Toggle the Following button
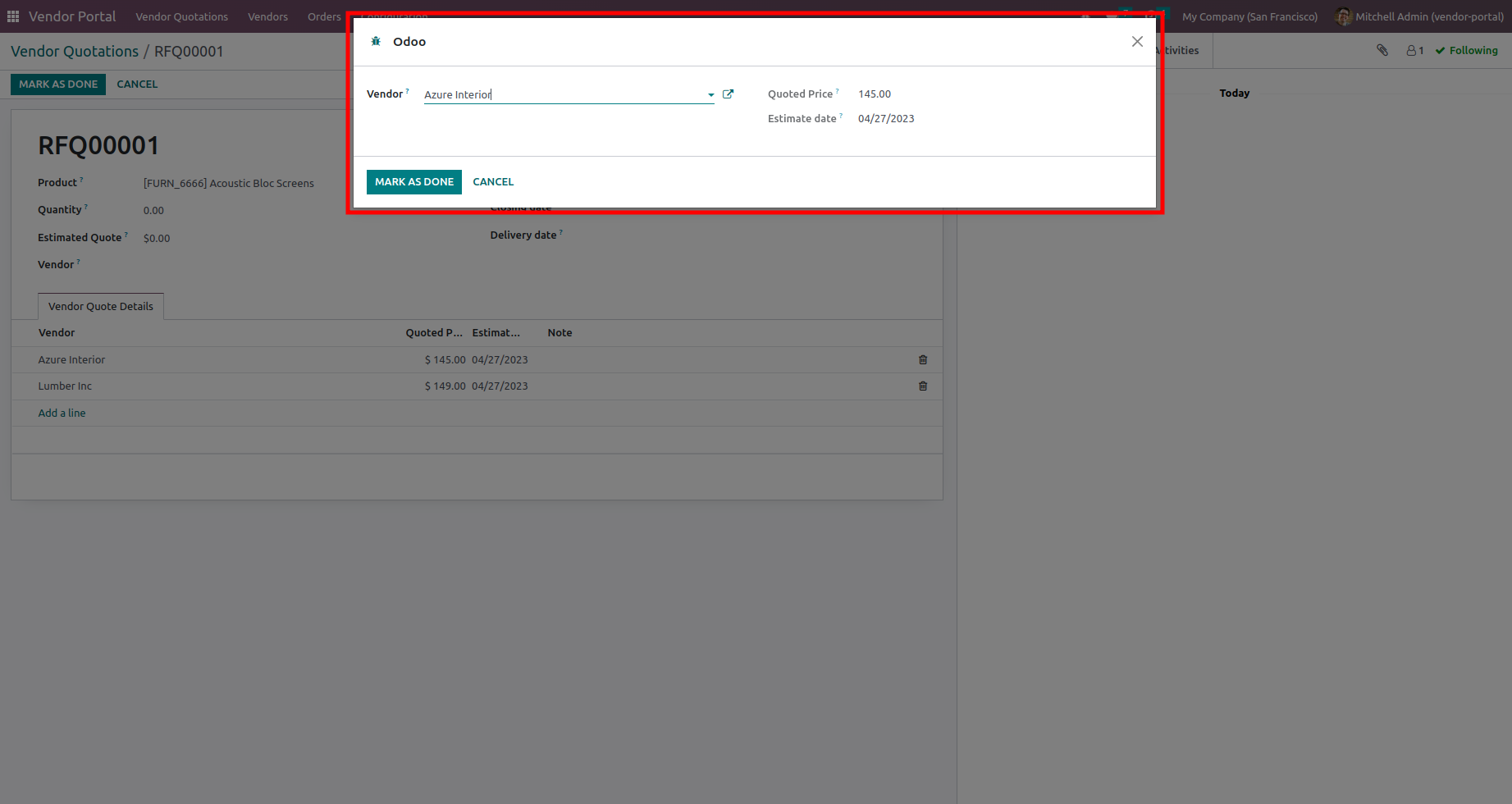1512x804 pixels. point(1467,51)
